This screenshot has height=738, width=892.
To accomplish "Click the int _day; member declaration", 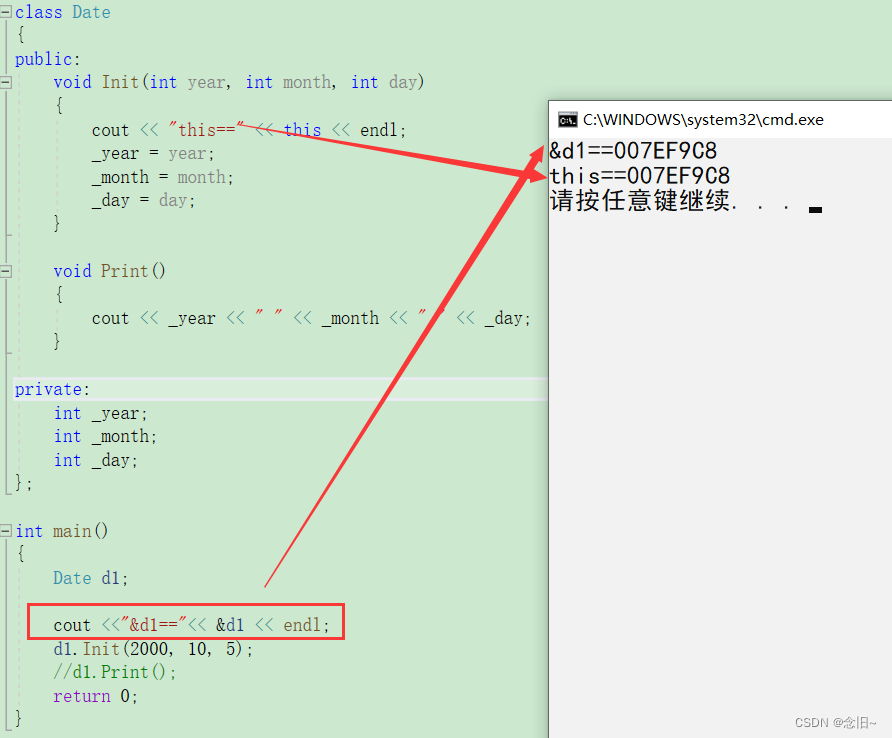I will pos(96,460).
